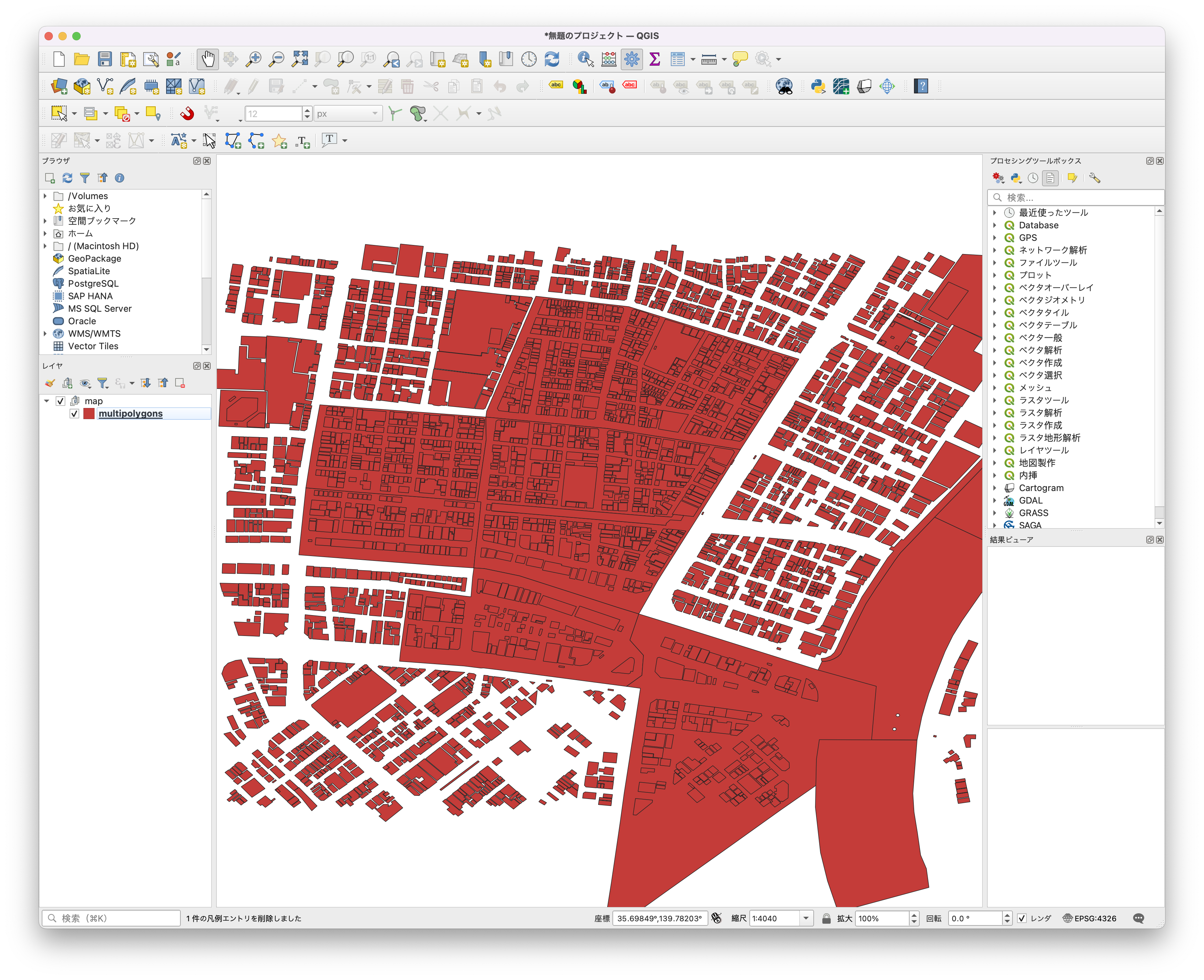The height and width of the screenshot is (980, 1204).
Task: Click the Refresh map icon
Action: point(552,59)
